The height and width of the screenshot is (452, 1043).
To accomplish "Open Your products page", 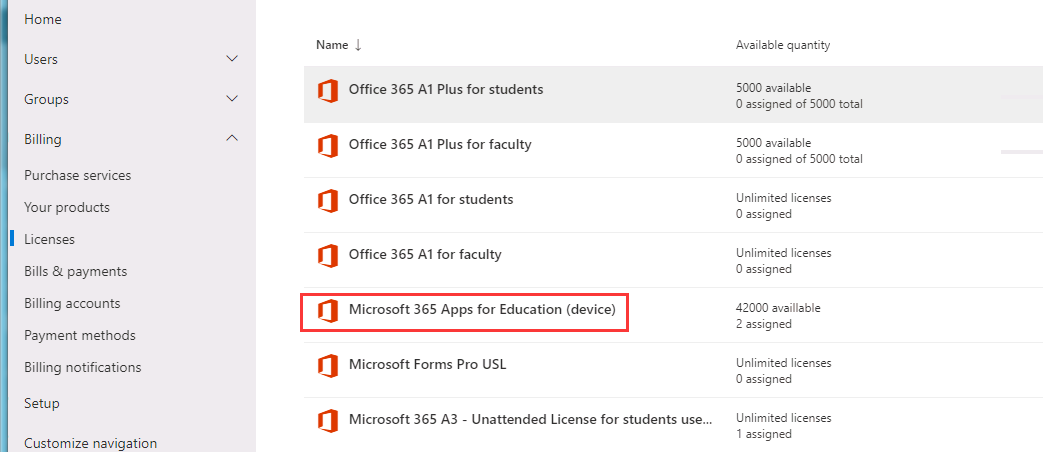I will coord(67,207).
